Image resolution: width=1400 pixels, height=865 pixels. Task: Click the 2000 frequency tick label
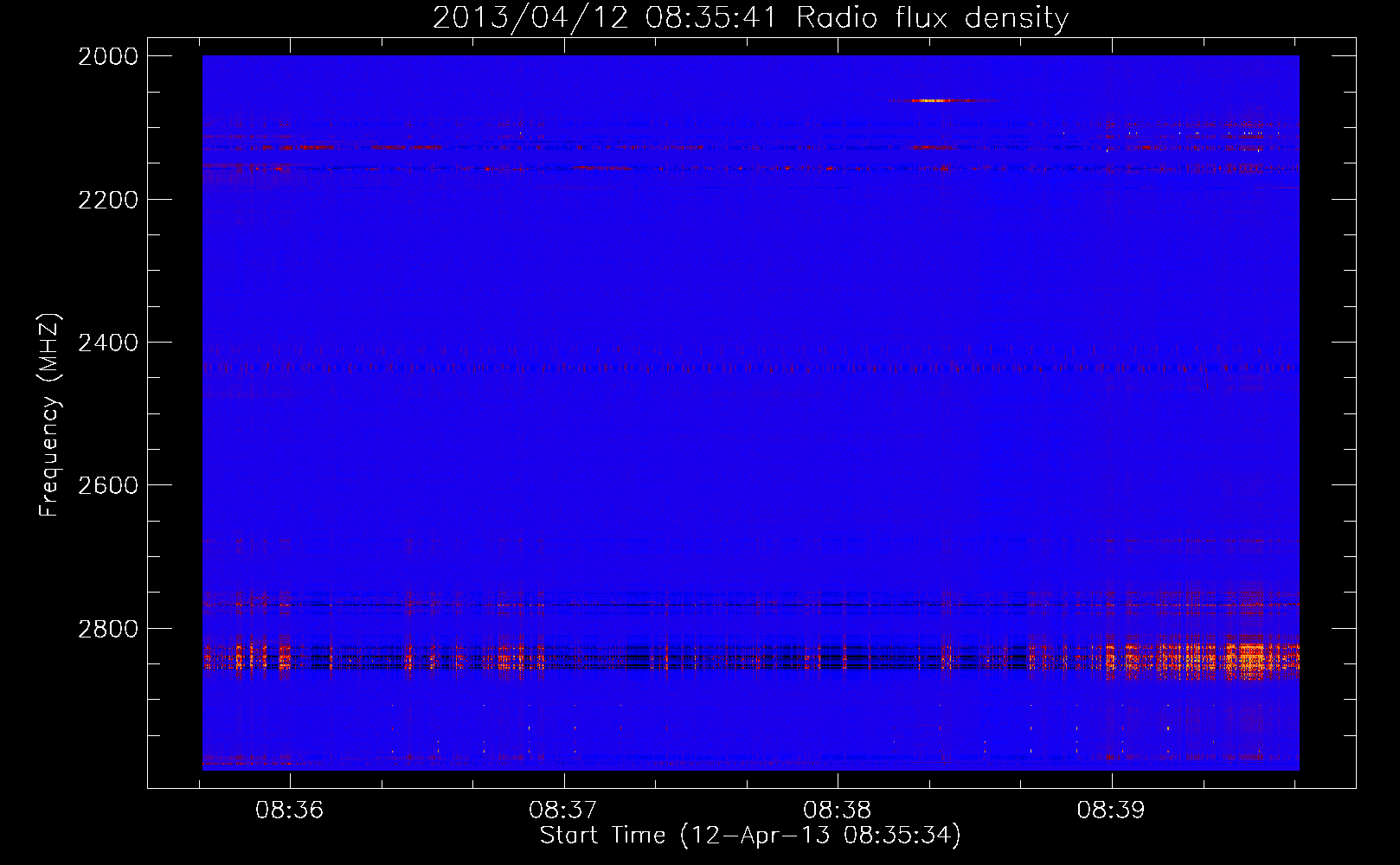[108, 56]
